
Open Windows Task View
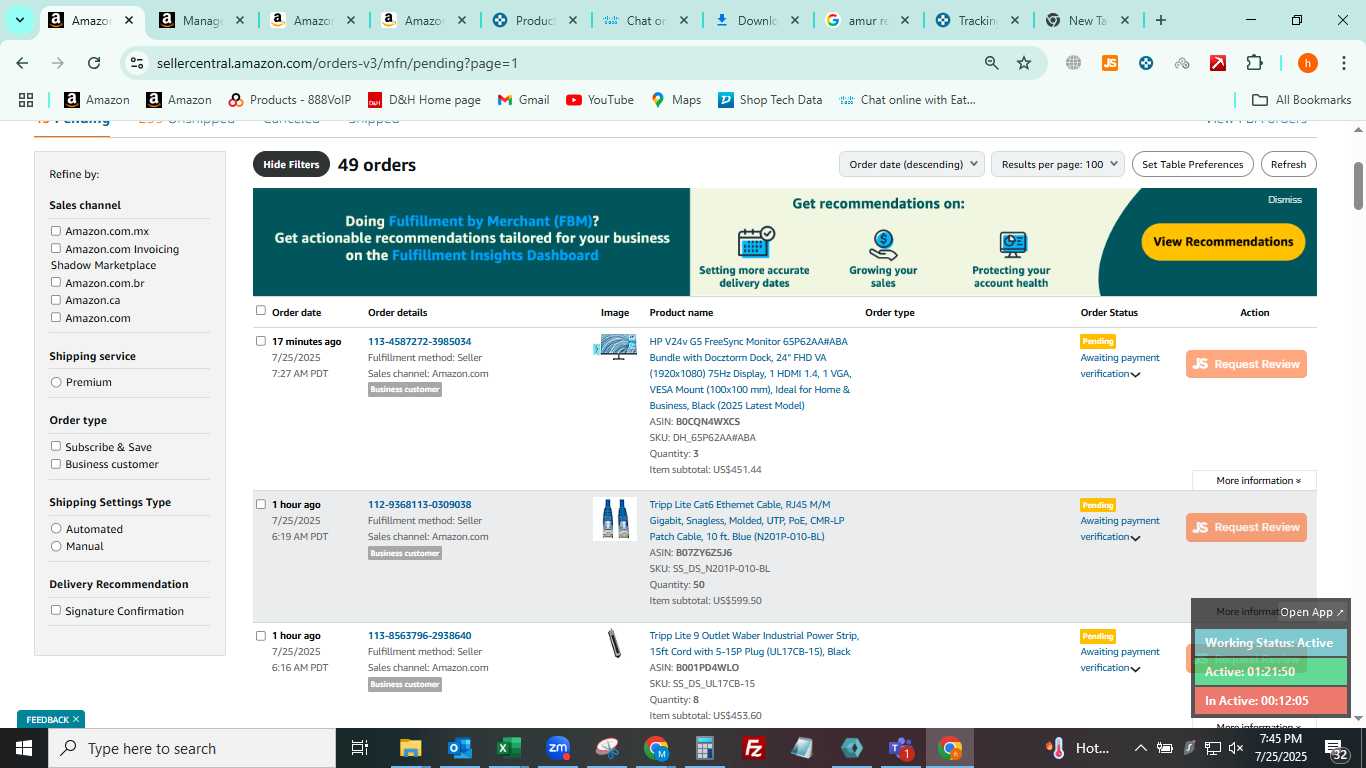[360, 748]
